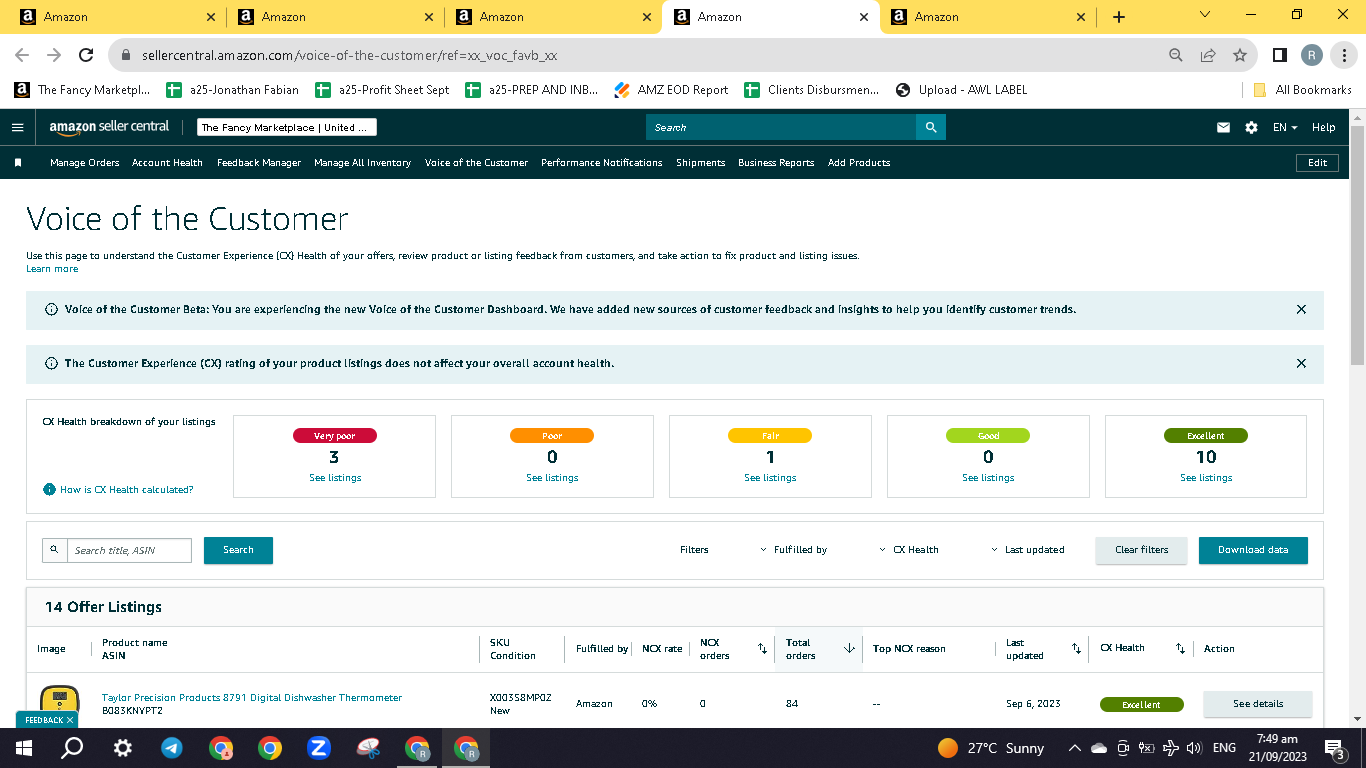The image size is (1366, 768).
Task: Click the Search title, ASIN input field
Action: tap(129, 550)
